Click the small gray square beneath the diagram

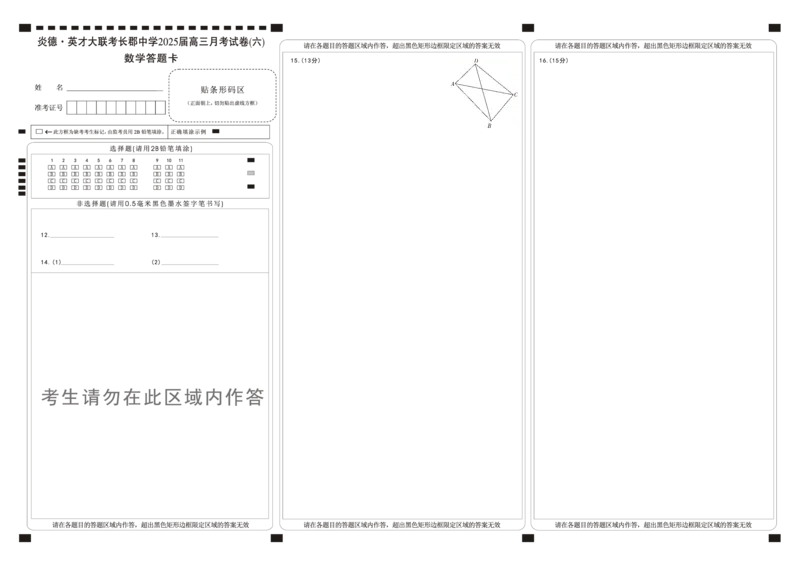(x=491, y=132)
